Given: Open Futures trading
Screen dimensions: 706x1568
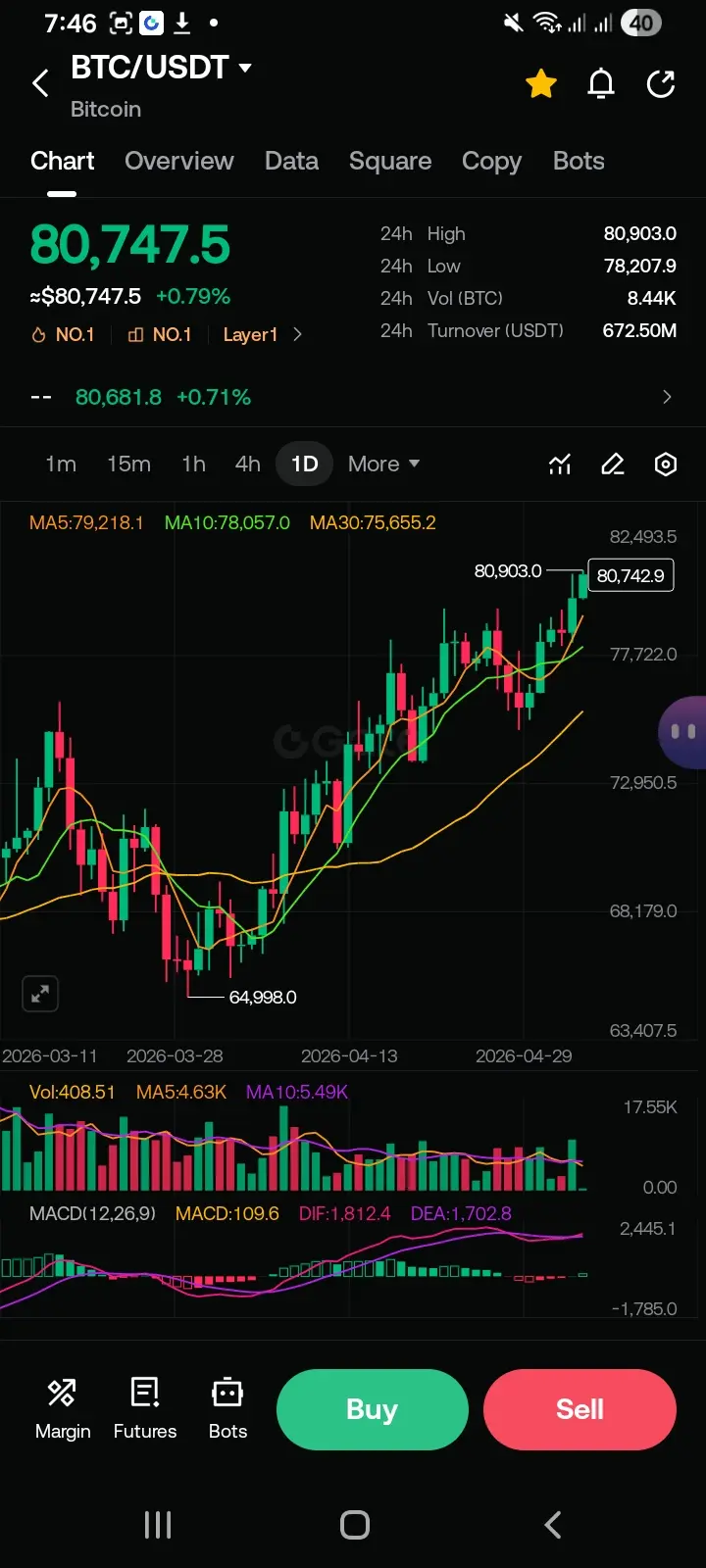Looking at the screenshot, I should (x=145, y=1408).
